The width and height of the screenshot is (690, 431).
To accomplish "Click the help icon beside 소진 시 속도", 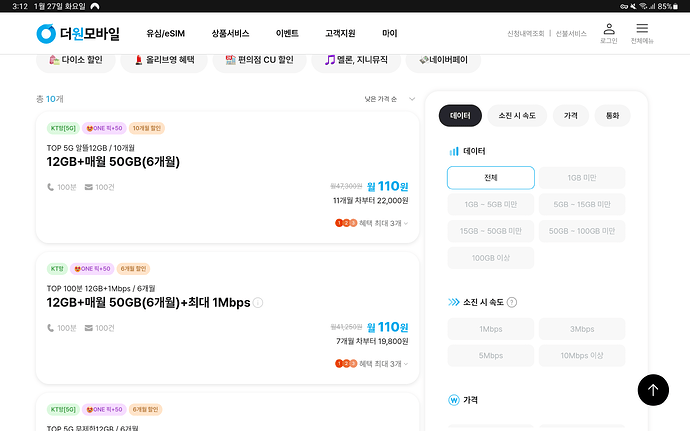I will (512, 302).
